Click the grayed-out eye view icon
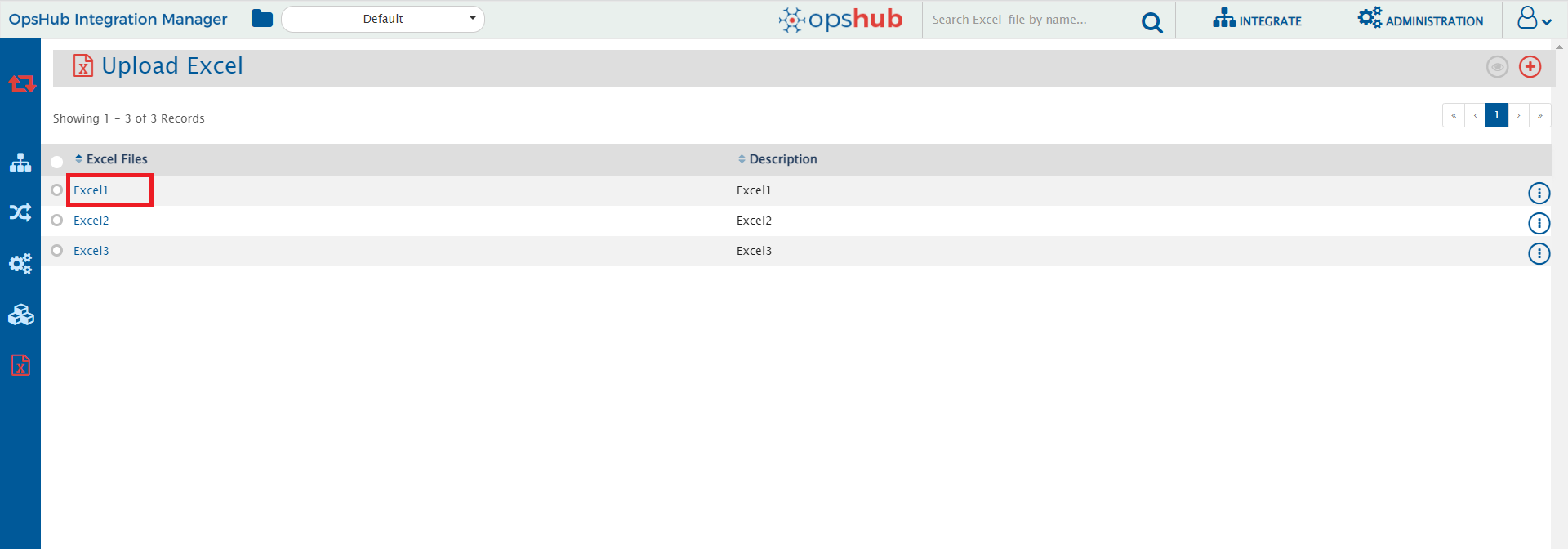The height and width of the screenshot is (549, 1568). [x=1497, y=67]
